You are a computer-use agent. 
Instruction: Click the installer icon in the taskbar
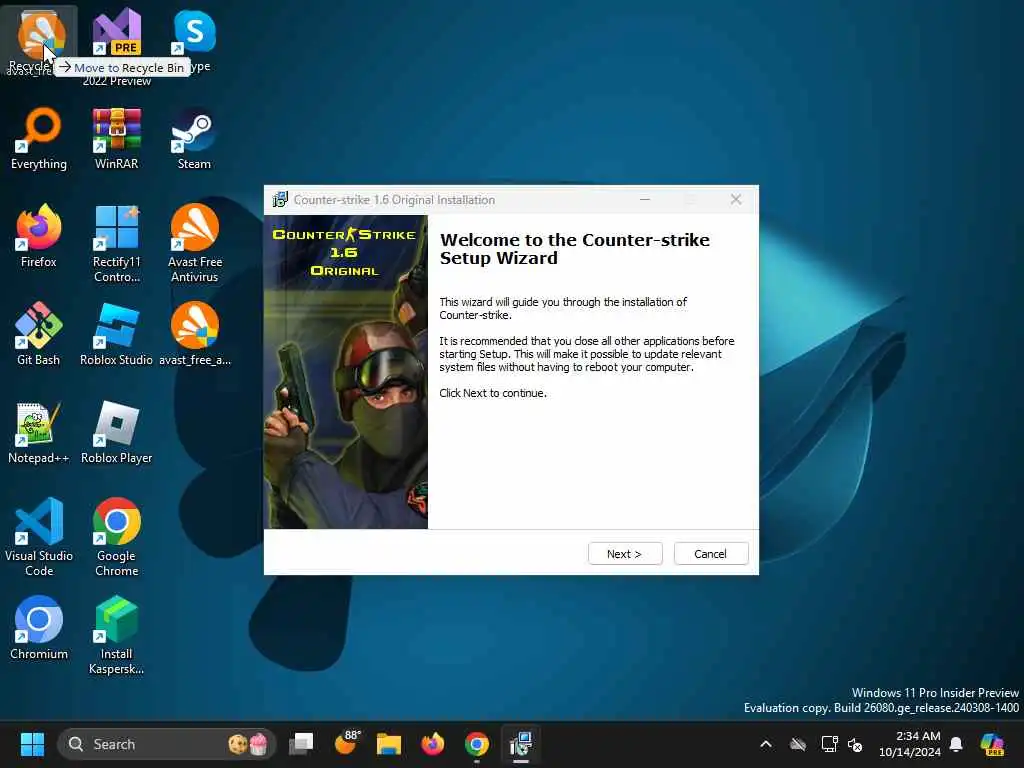point(520,744)
